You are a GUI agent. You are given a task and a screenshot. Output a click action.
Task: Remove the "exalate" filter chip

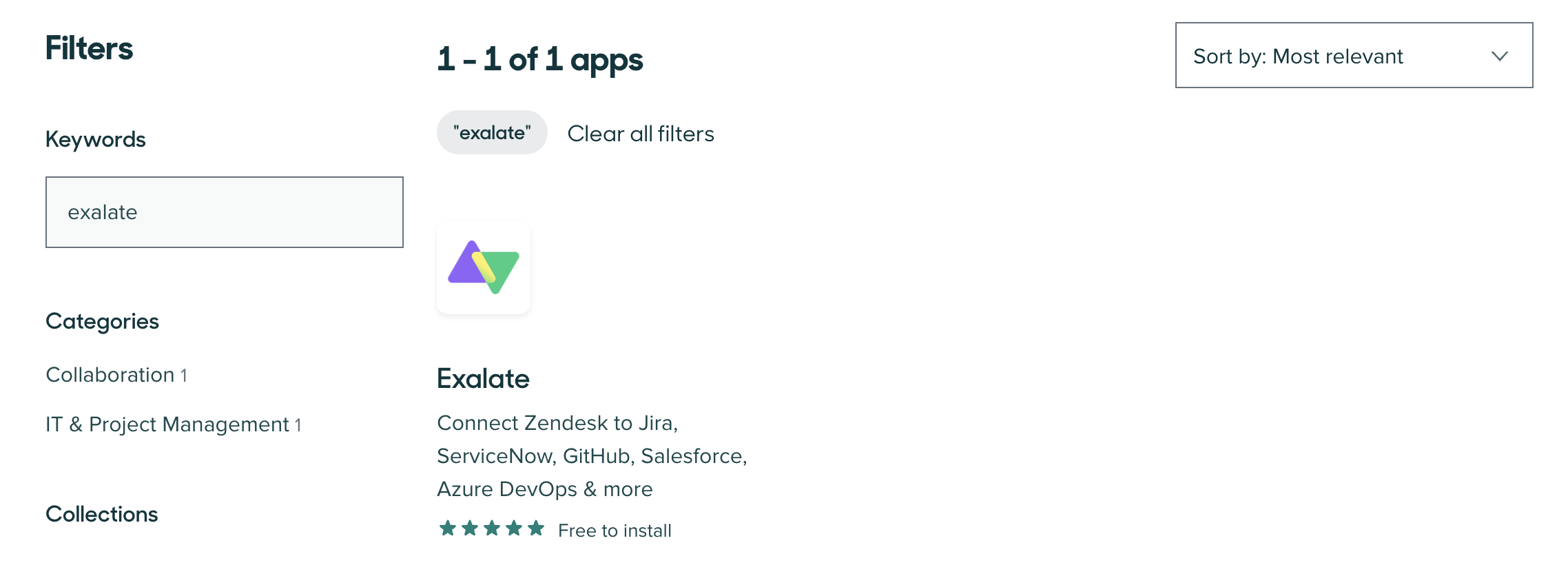(492, 133)
